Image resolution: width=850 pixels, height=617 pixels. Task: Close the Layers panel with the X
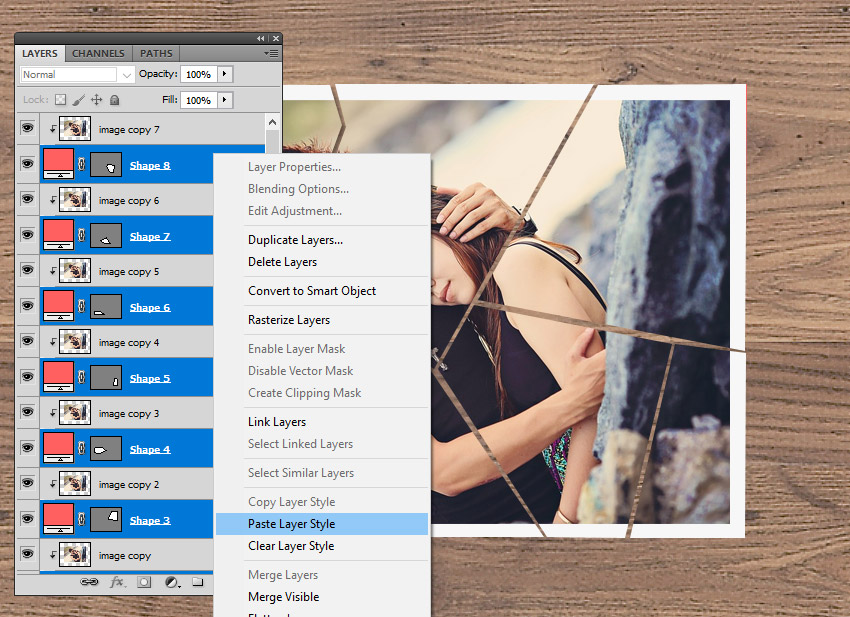click(276, 38)
